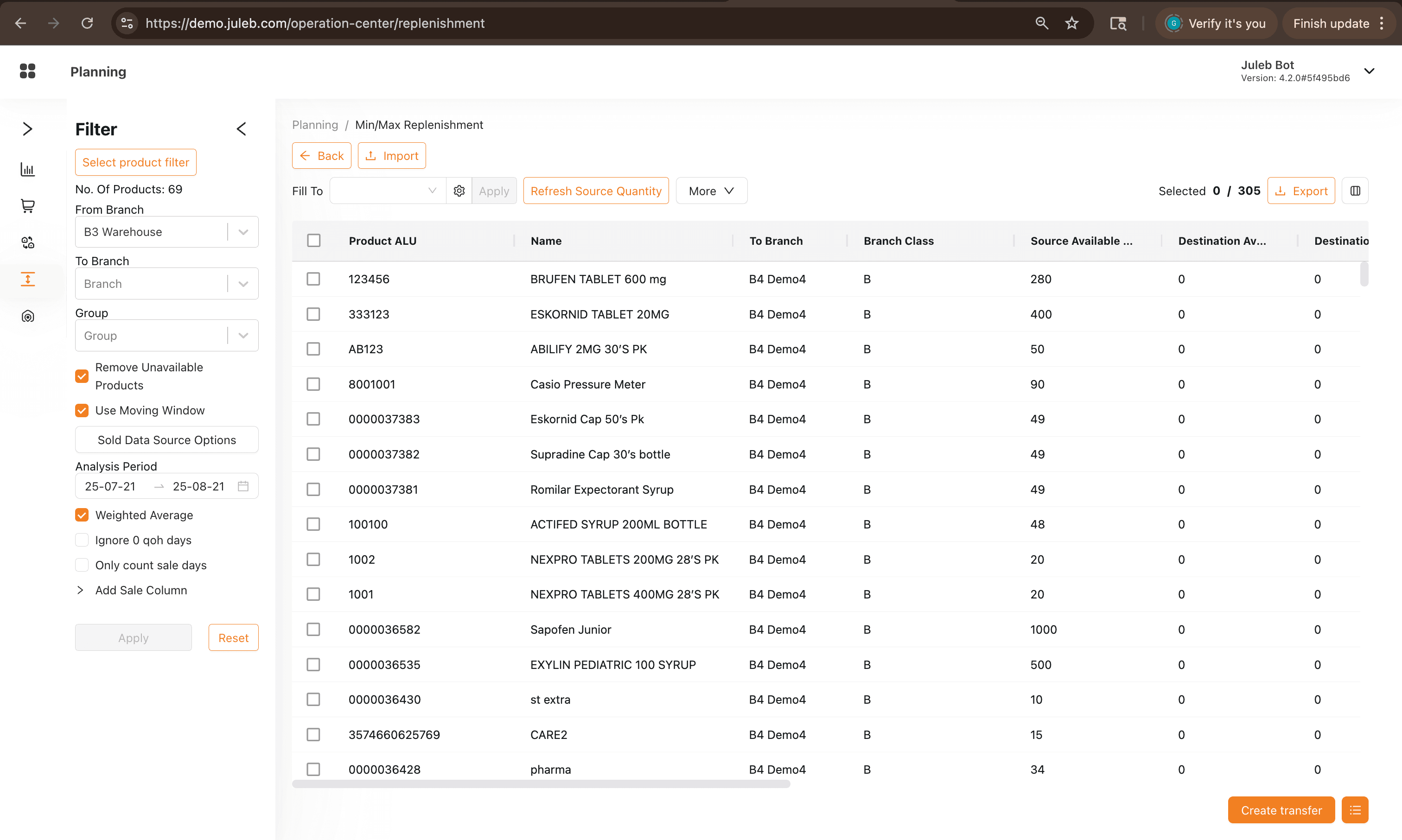Sort by Branch Class column header
Screen dimensions: 1402x840
point(899,241)
